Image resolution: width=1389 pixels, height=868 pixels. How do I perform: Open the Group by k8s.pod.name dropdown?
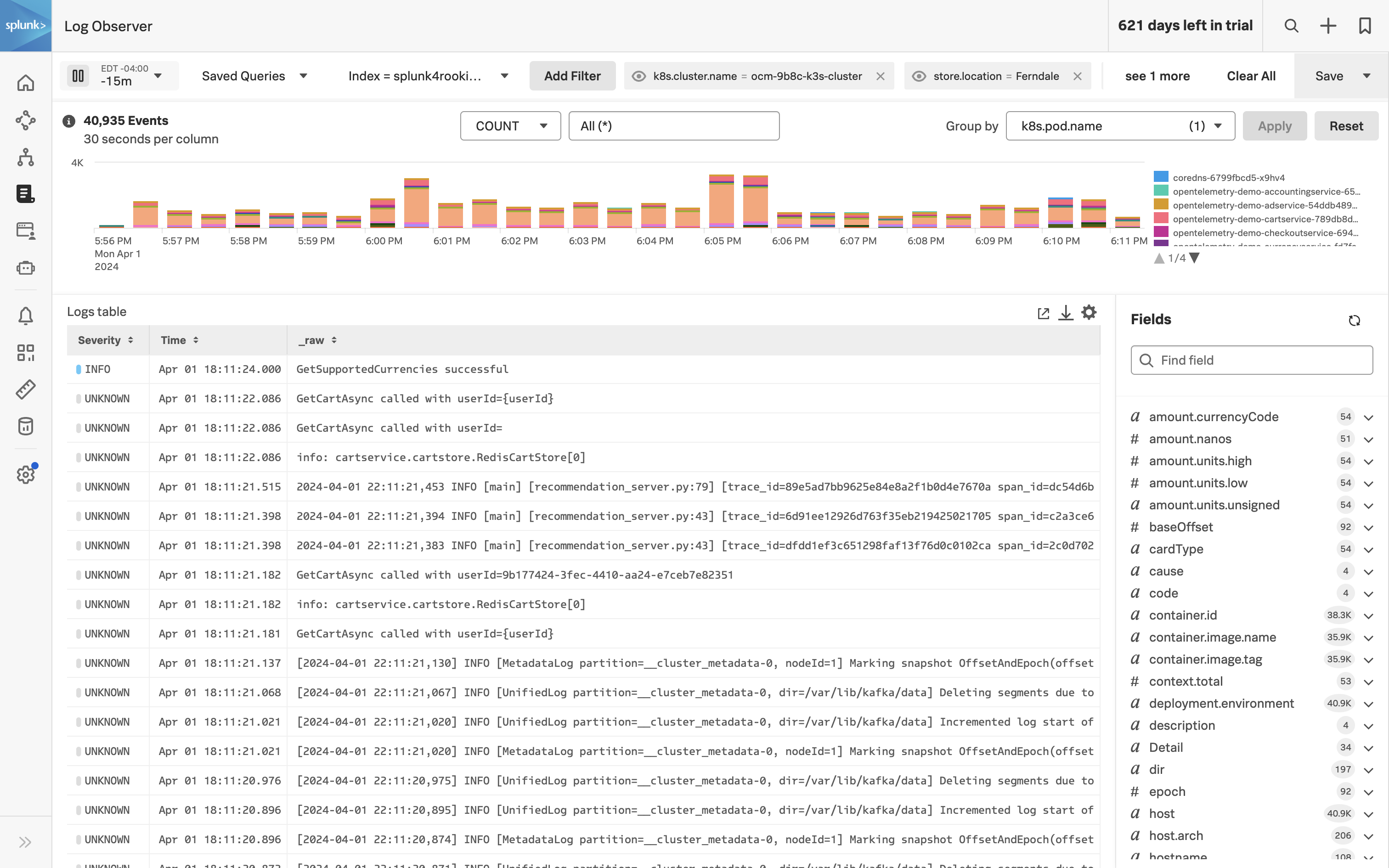(x=1120, y=125)
